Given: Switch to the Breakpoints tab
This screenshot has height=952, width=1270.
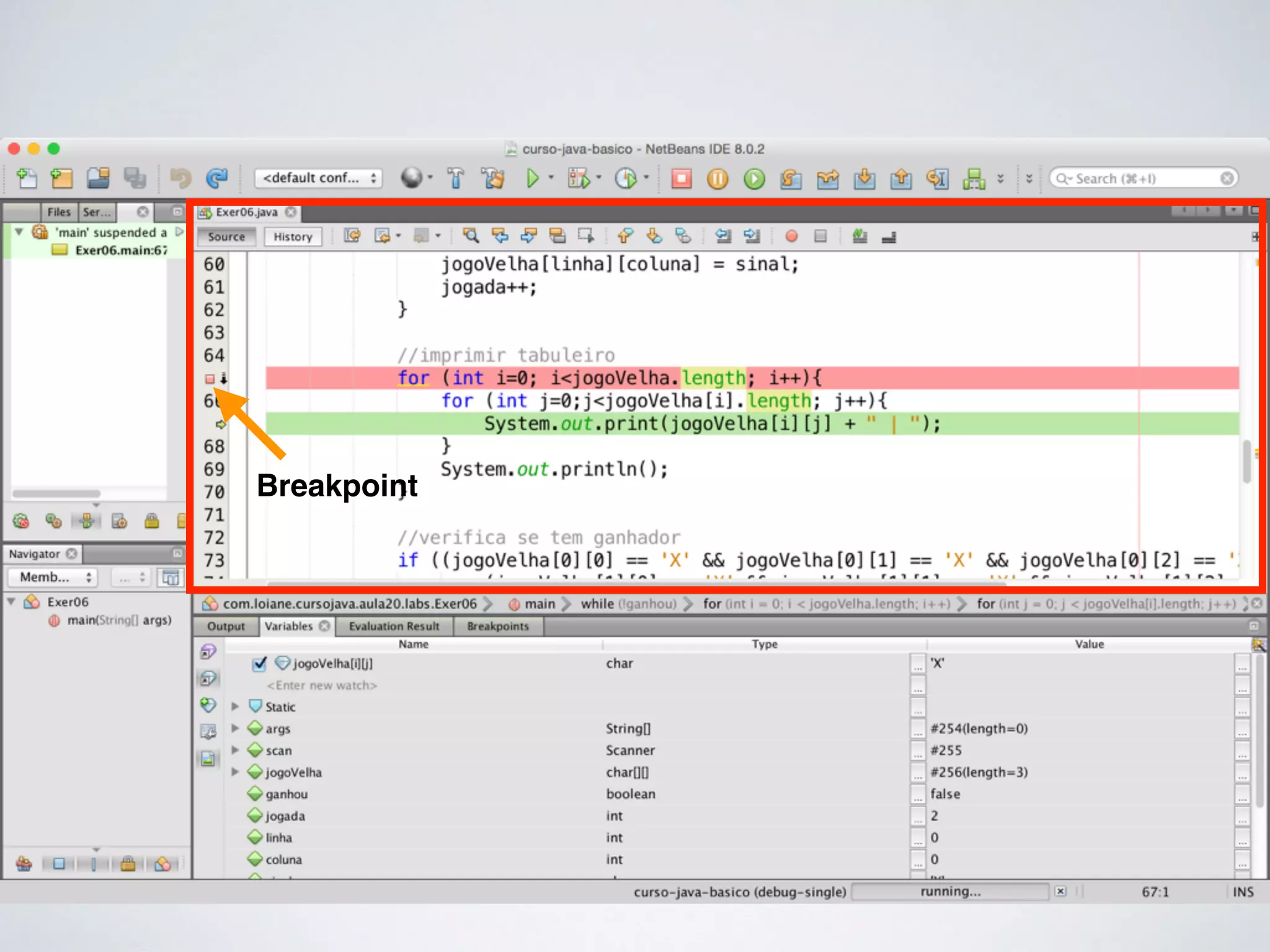Looking at the screenshot, I should (498, 627).
